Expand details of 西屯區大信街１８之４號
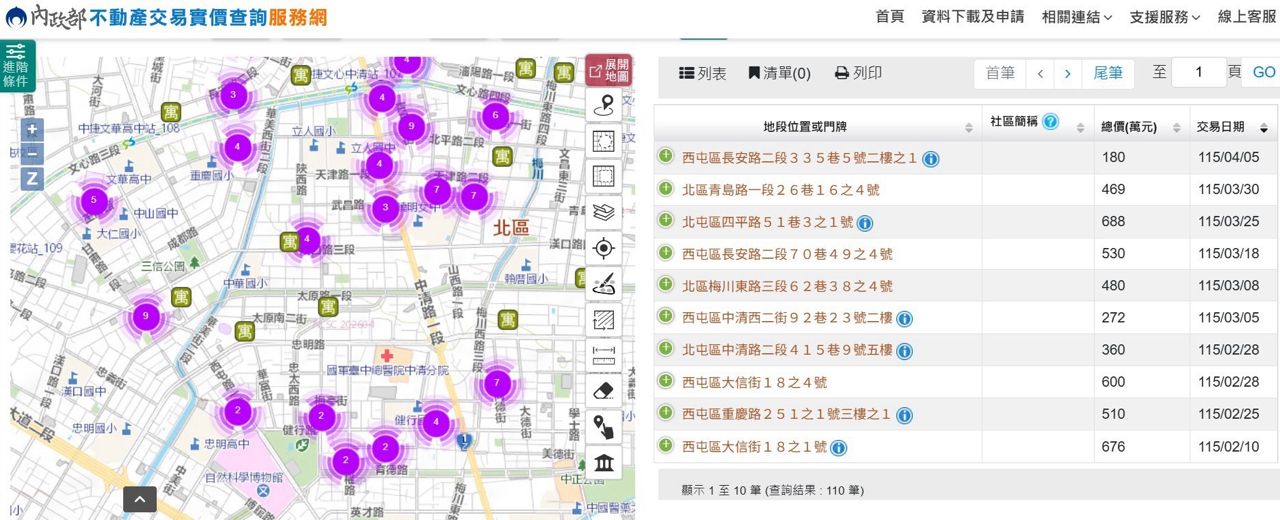 pyautogui.click(x=666, y=381)
